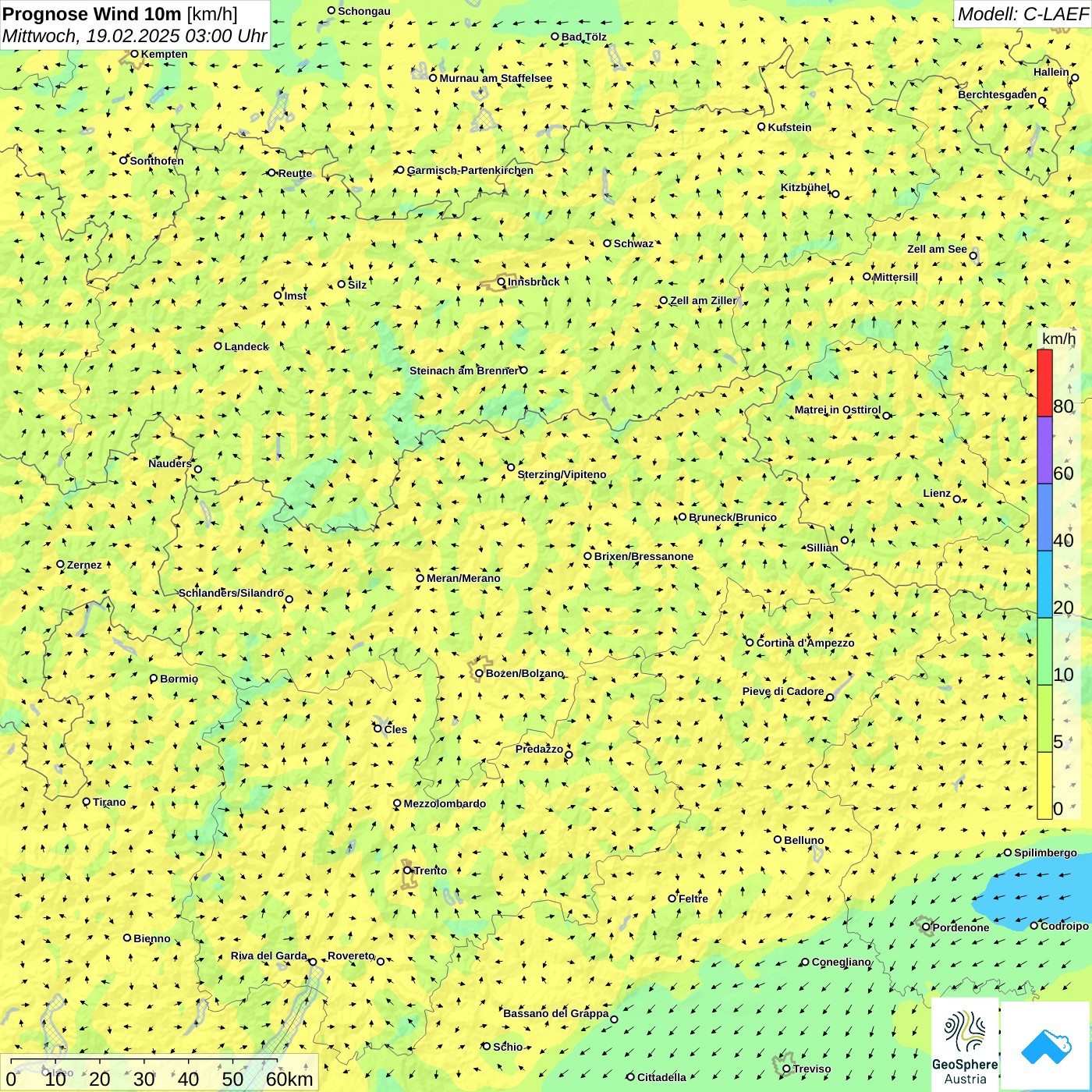
Task: Select the lime 5–10 km/h legend color
Action: coord(1044,718)
